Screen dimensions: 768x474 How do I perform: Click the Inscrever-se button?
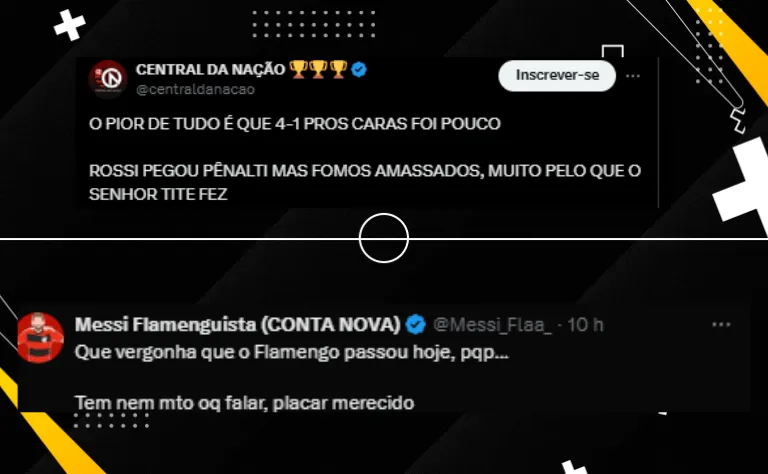pyautogui.click(x=557, y=75)
